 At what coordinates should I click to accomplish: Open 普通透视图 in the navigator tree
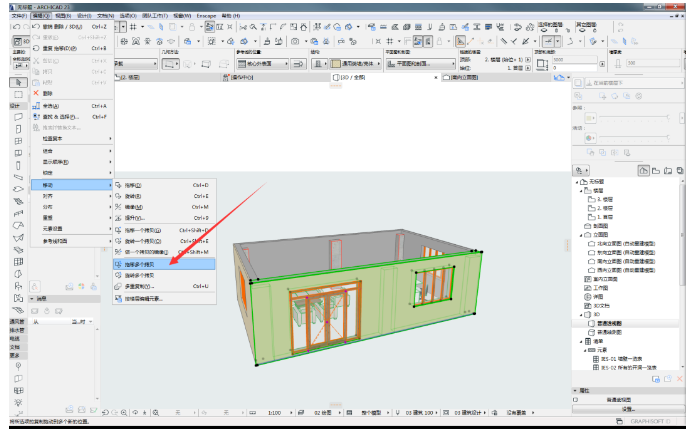(x=607, y=322)
